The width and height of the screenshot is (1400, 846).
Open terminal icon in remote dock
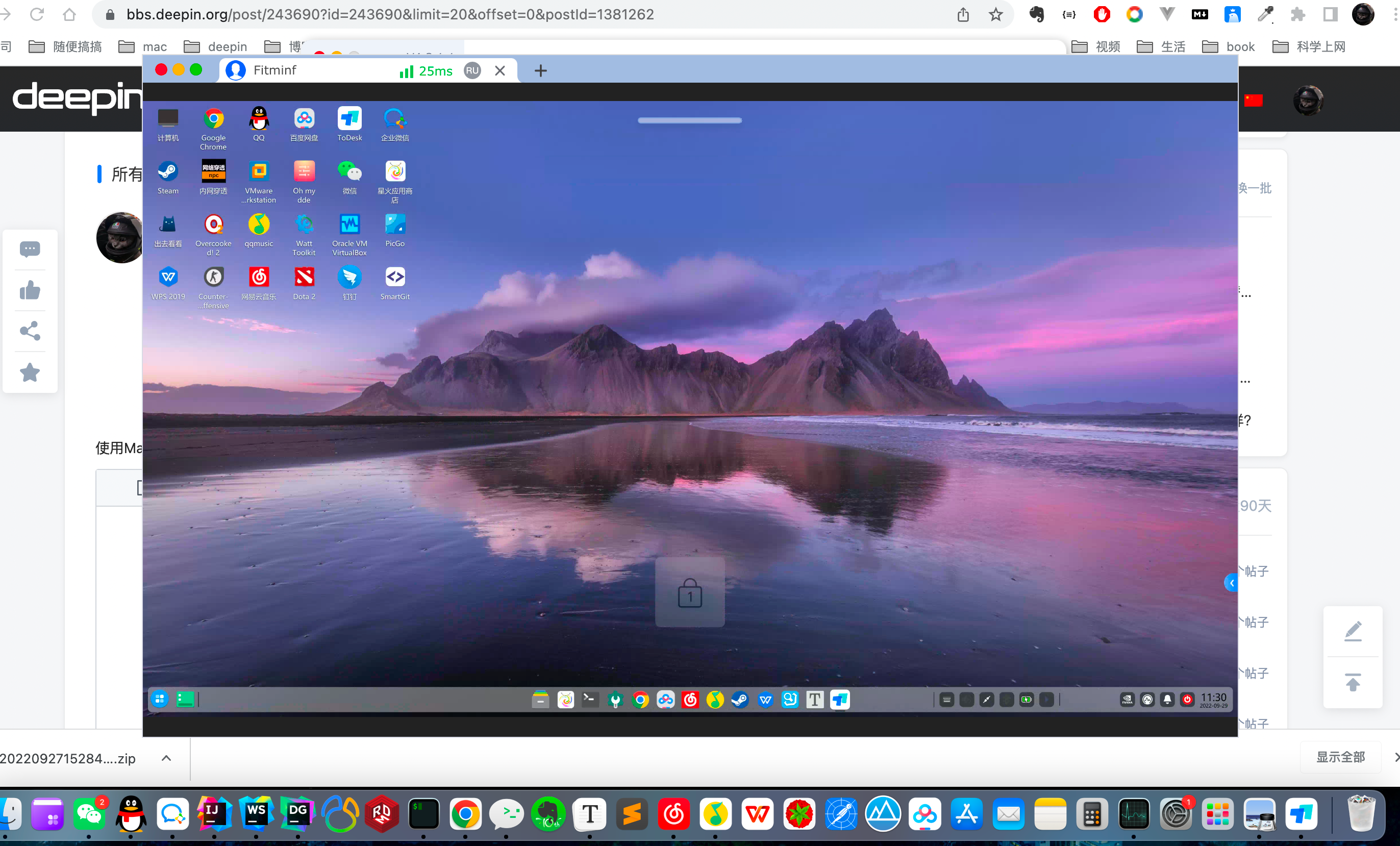[x=590, y=700]
